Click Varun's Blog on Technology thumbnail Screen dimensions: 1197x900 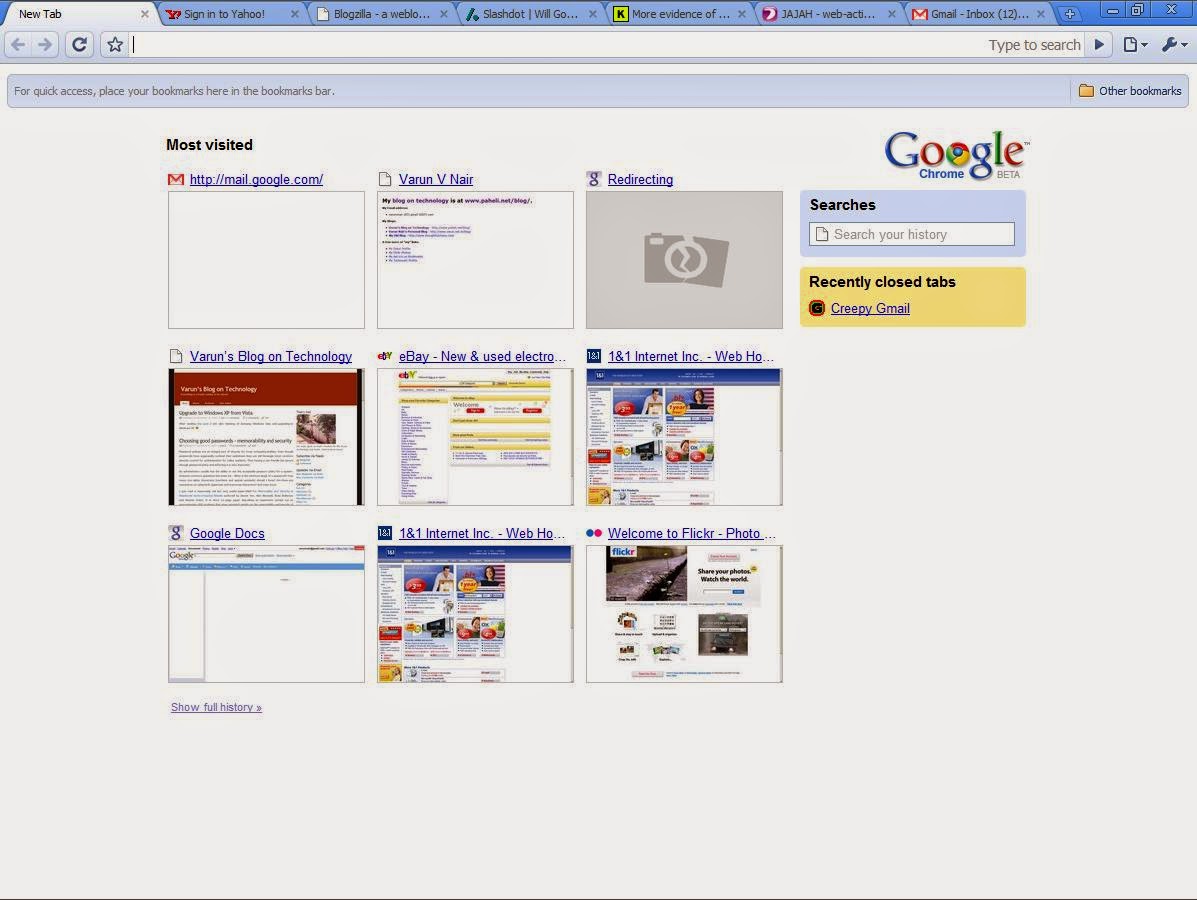pos(266,437)
